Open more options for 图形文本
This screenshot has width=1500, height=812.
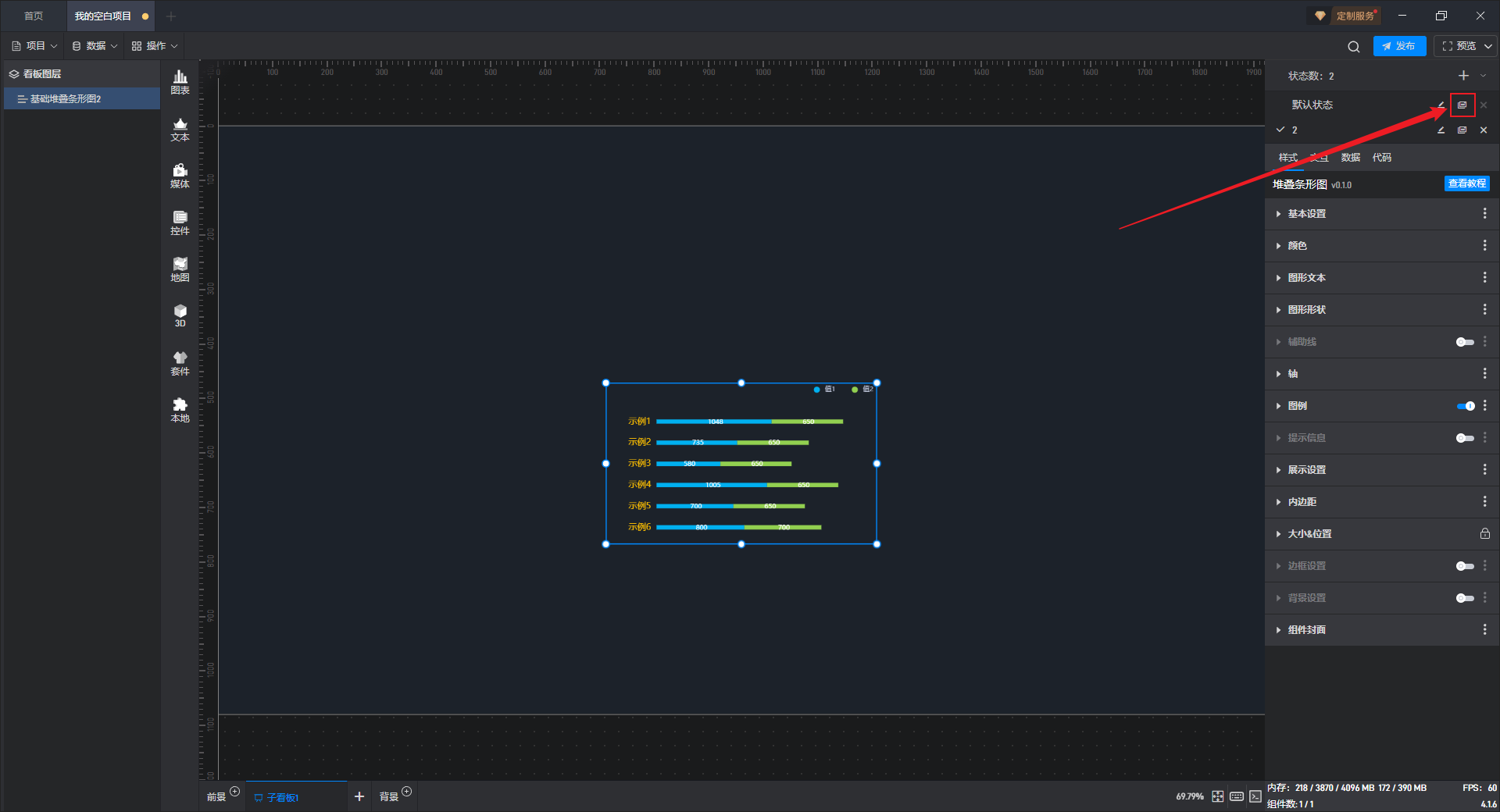[1484, 277]
